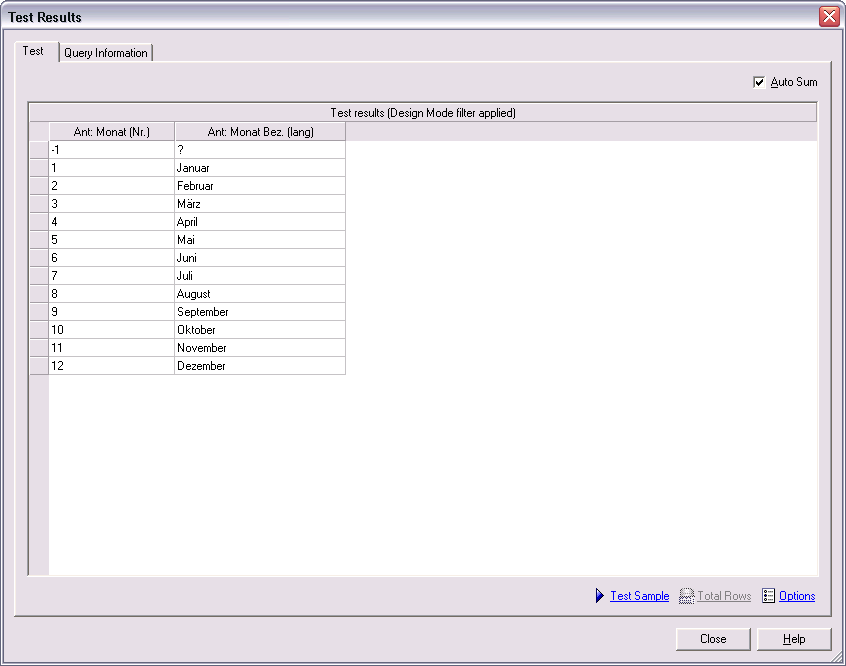Switch to the Query Information tab
Viewport: 846px width, 666px height.
(x=105, y=53)
